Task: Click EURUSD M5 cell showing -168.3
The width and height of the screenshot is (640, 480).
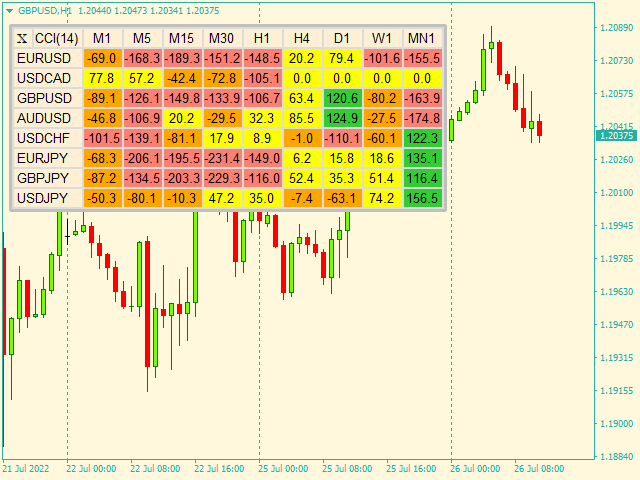Action: pyautogui.click(x=142, y=58)
